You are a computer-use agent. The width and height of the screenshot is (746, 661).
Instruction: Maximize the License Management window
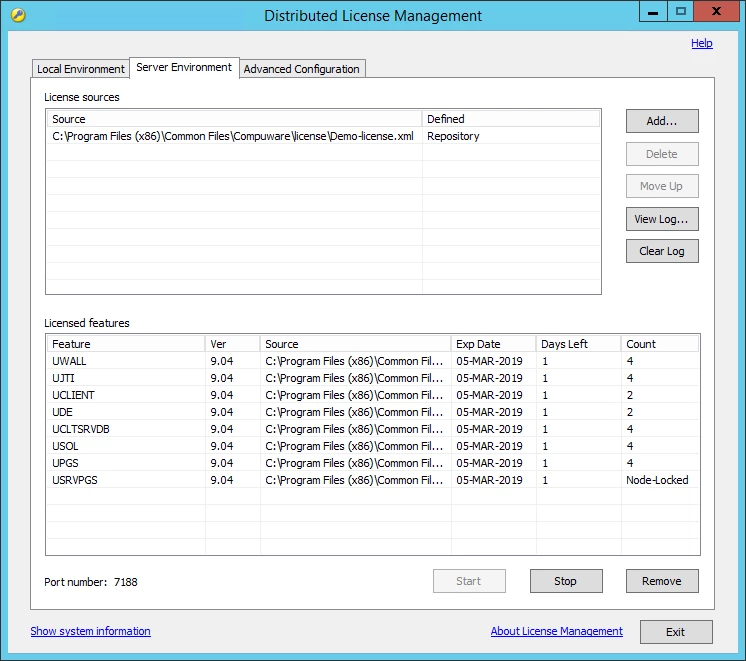click(x=681, y=11)
